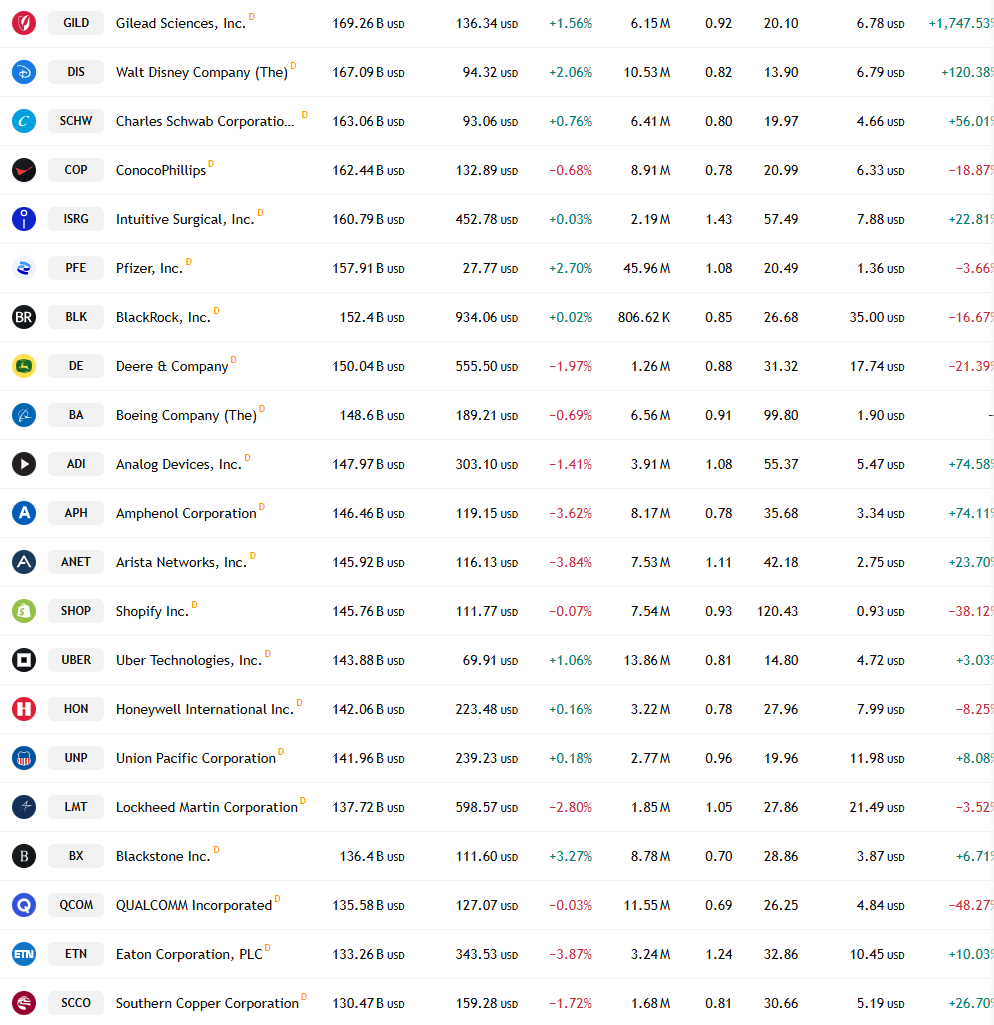
Task: Open the Pfizer, Inc. name link
Action: [x=150, y=269]
